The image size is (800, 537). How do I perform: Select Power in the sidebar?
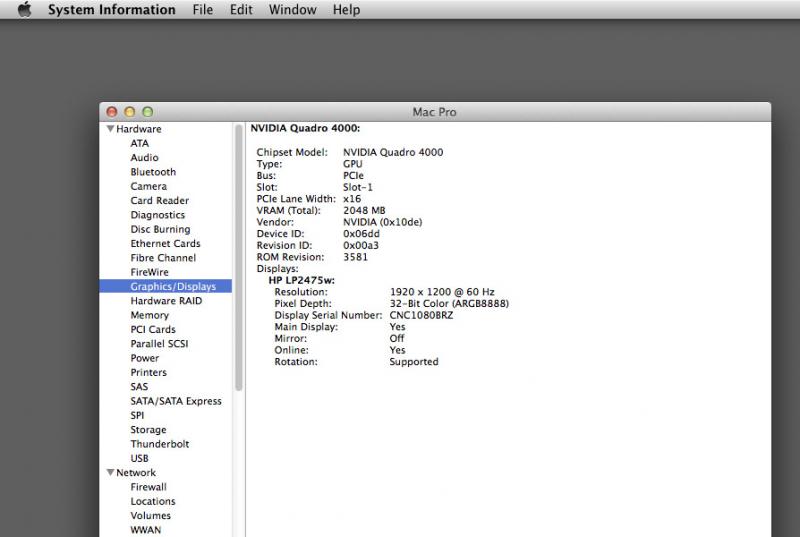(145, 358)
